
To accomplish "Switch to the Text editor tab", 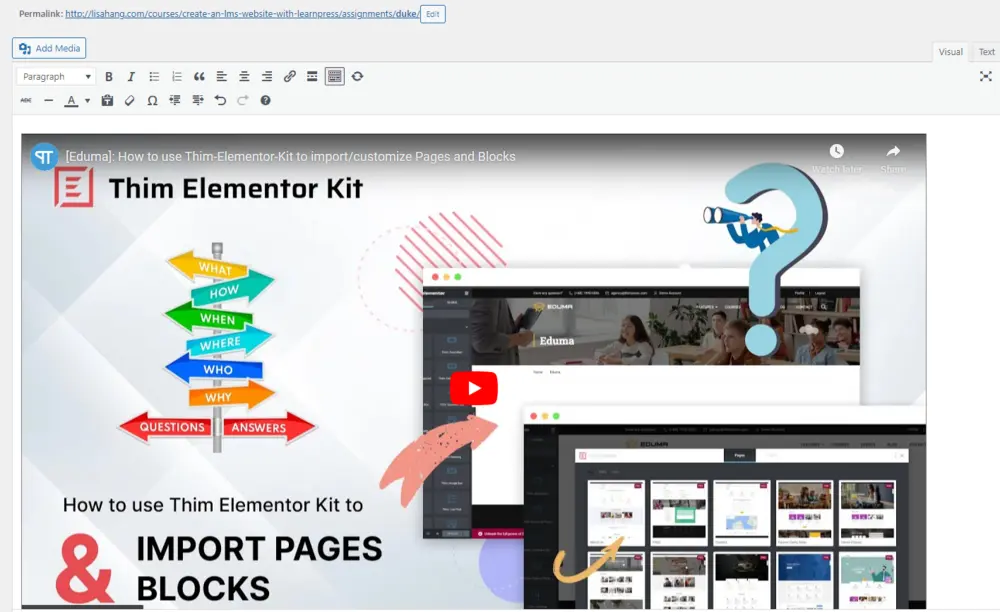I will tap(986, 52).
